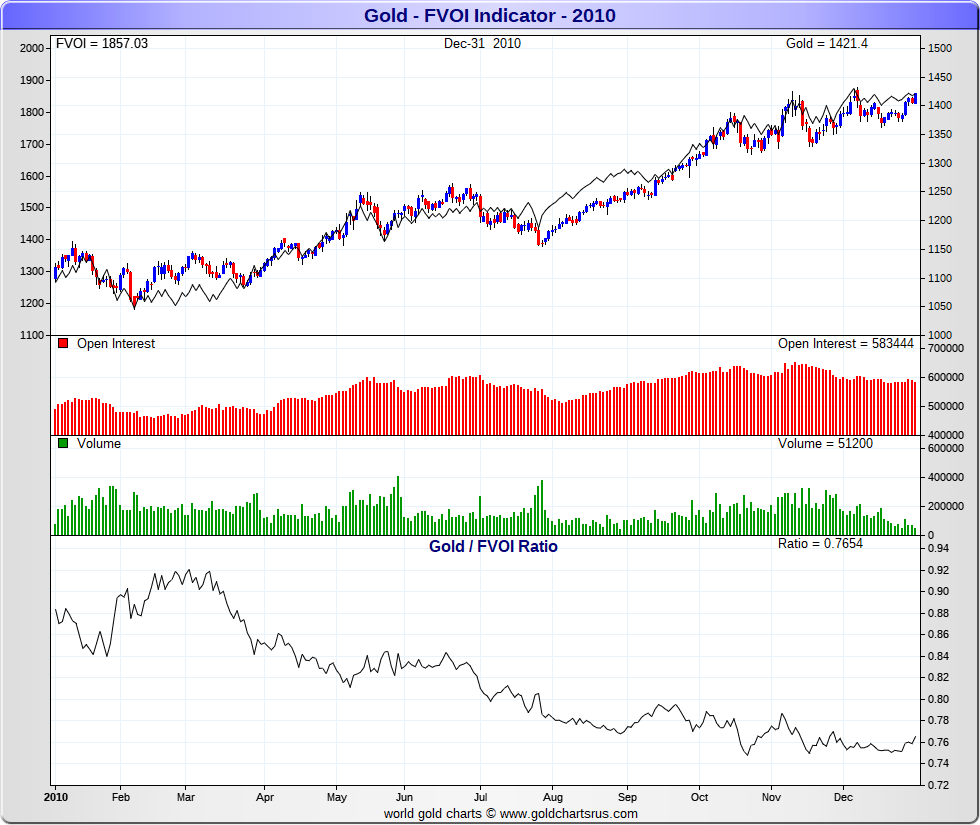The height and width of the screenshot is (825, 980).
Task: Select the 'Ratio = 0.7654' readout
Action: click(820, 544)
